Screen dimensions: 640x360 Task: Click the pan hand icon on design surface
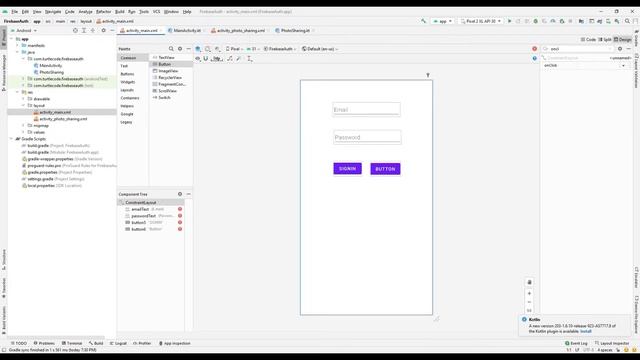tap(529, 282)
